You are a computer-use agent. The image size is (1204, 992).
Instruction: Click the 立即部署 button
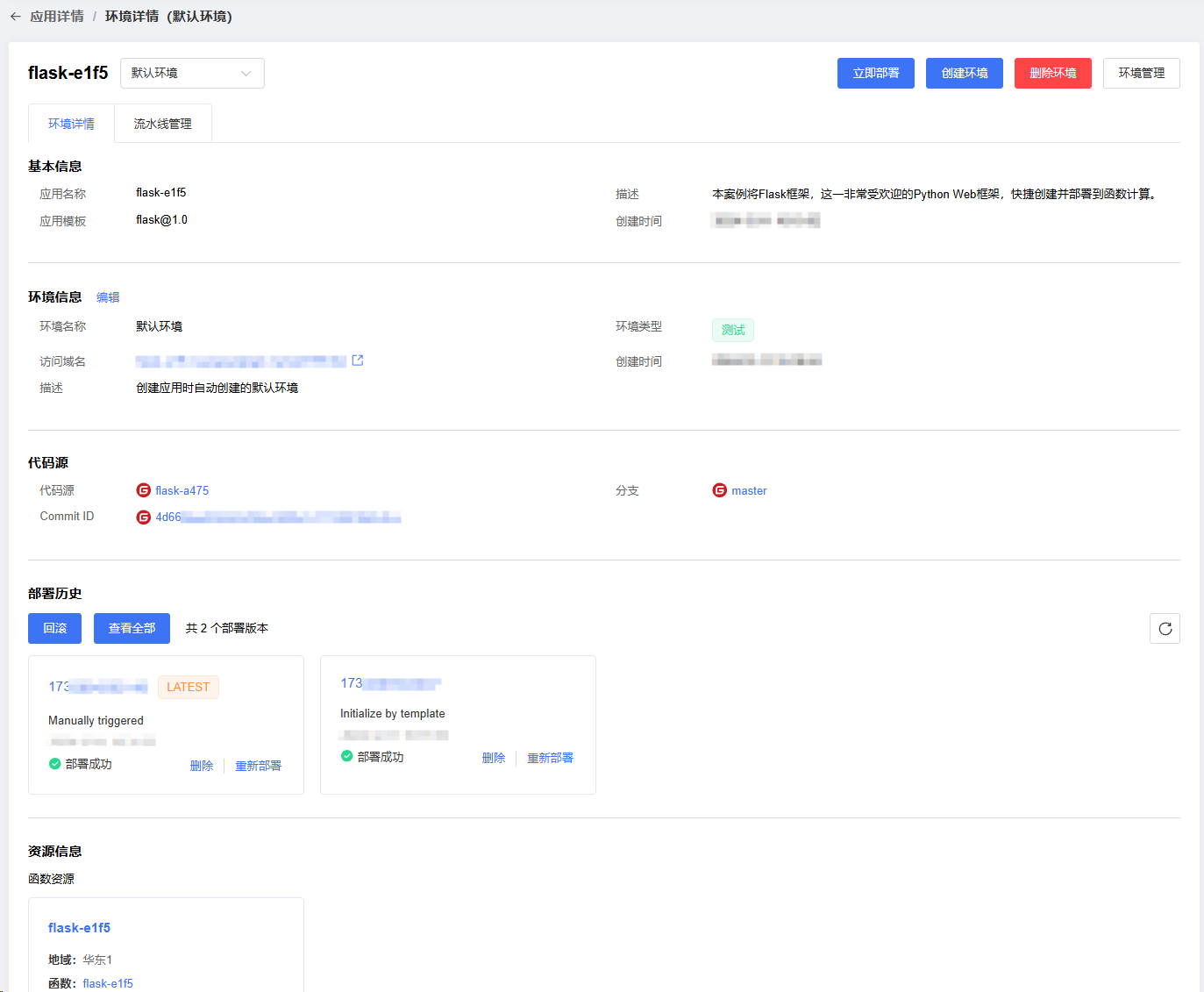click(876, 73)
